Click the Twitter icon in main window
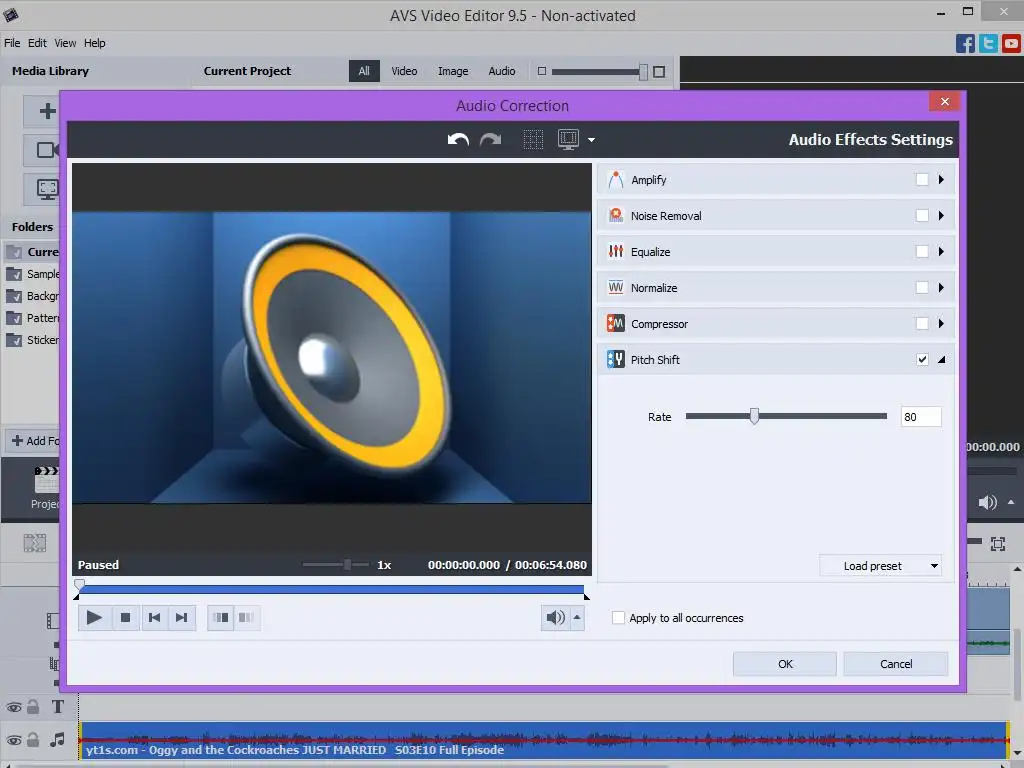Viewport: 1024px width, 768px height. tap(988, 44)
